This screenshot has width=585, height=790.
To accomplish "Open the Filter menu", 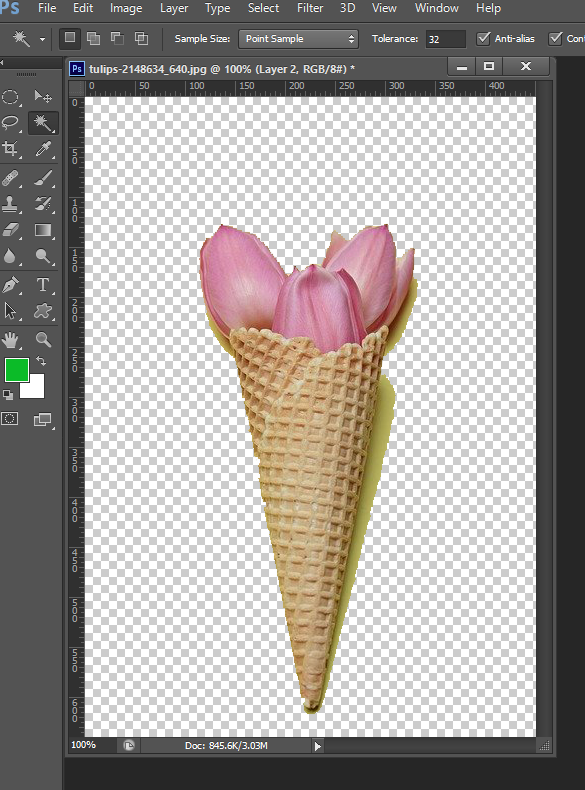I will (310, 8).
